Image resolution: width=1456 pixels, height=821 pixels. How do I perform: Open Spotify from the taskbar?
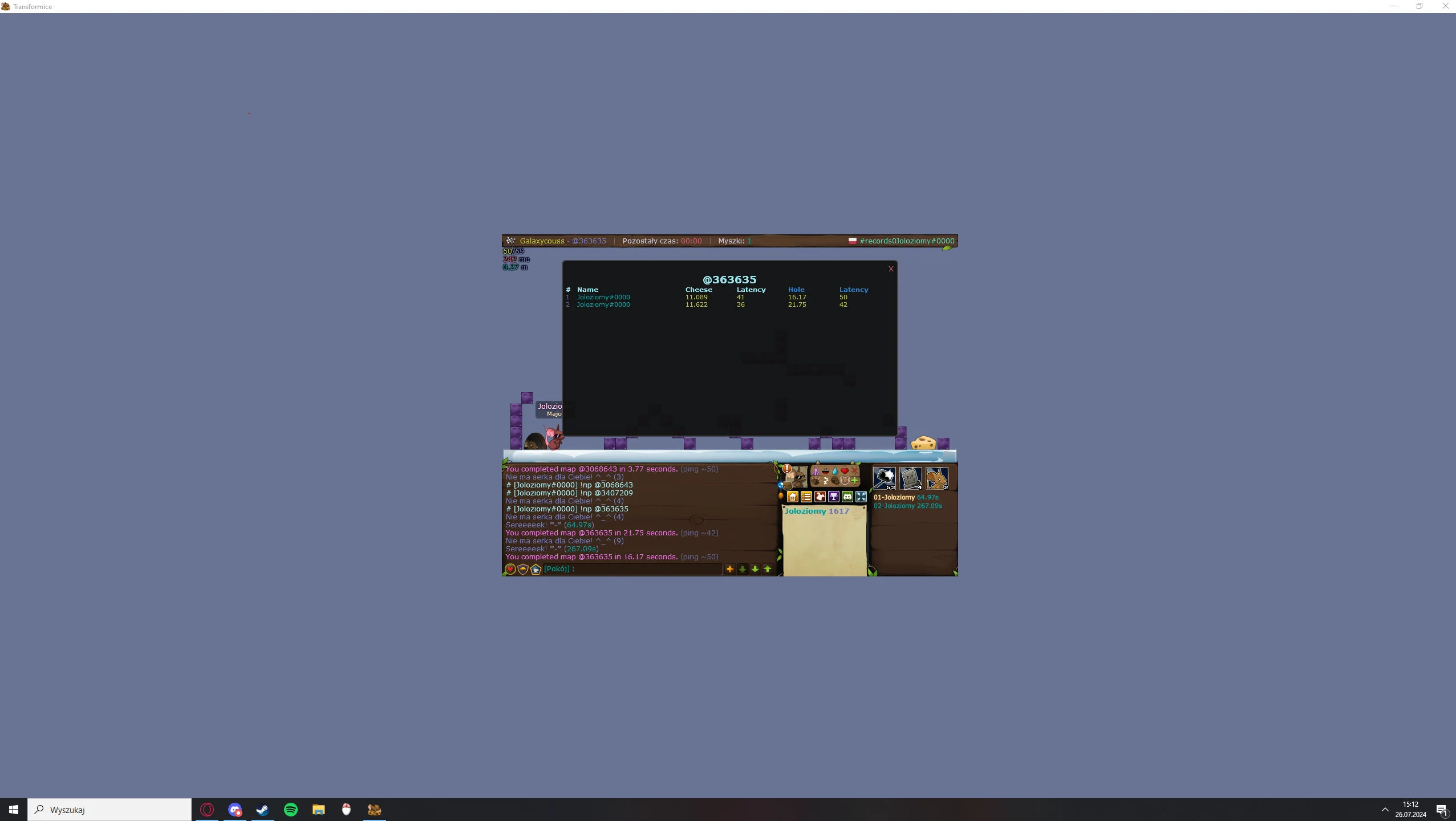290,810
